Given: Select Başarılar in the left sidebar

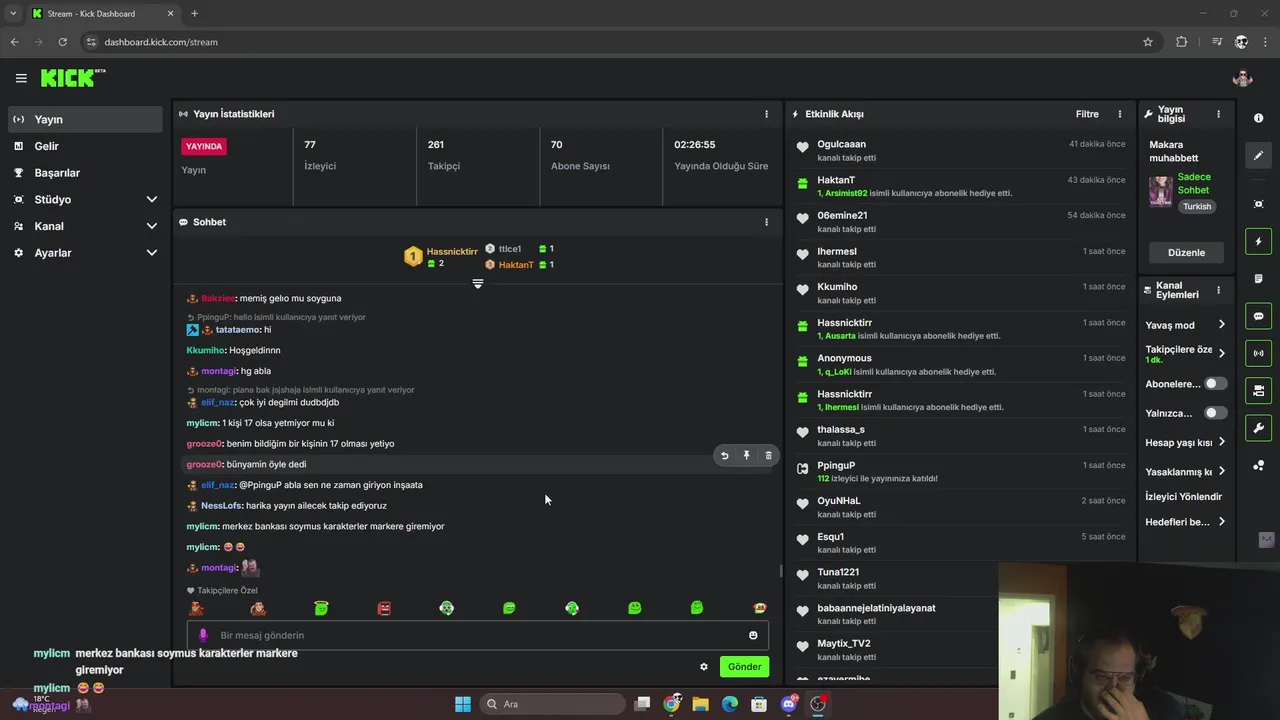Looking at the screenshot, I should tap(85, 173).
